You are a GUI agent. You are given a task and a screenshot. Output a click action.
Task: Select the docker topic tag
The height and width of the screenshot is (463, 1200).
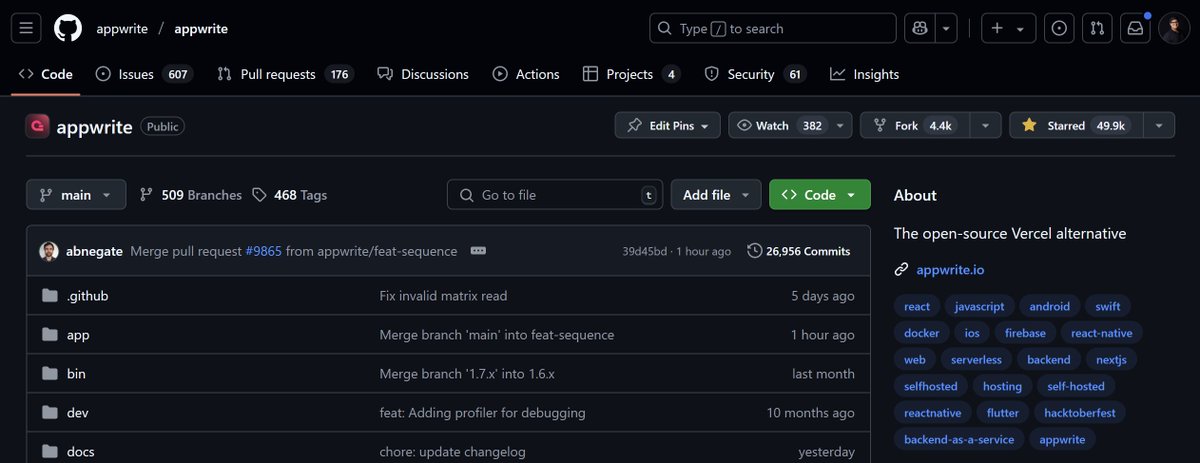[922, 333]
